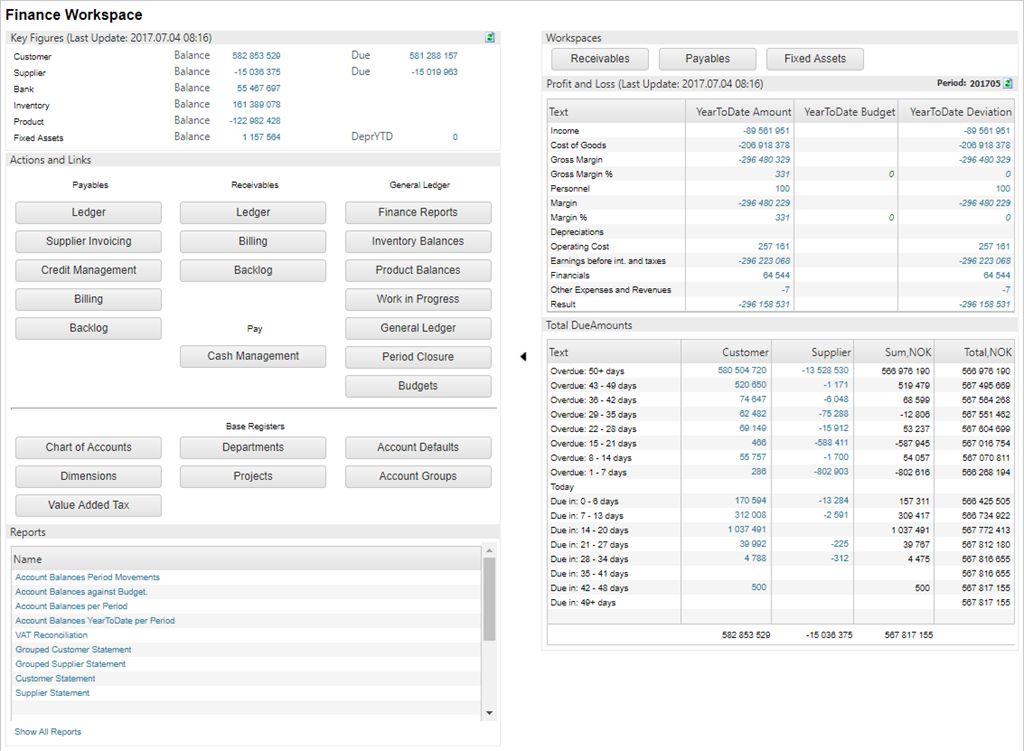
Task: Click the Reports list scroll-down arrow
Action: (x=489, y=712)
